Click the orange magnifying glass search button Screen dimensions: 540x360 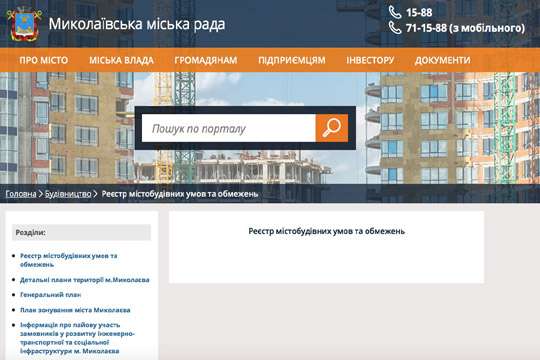coord(332,128)
